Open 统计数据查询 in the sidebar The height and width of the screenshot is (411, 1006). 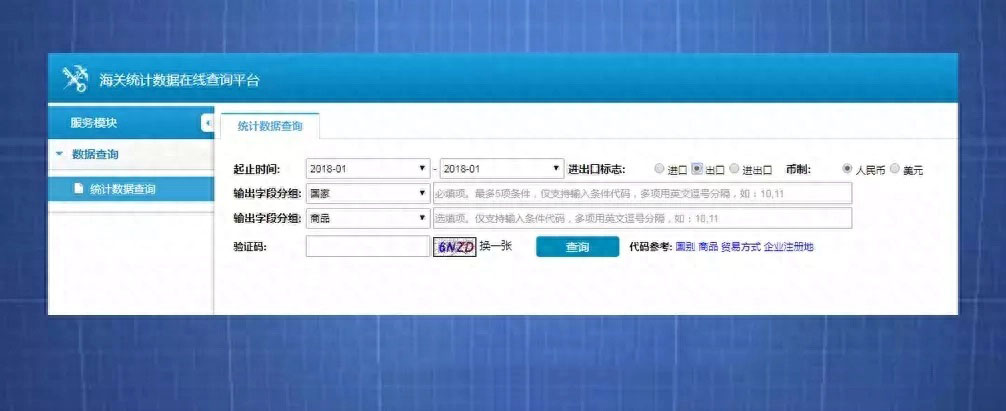[122, 189]
